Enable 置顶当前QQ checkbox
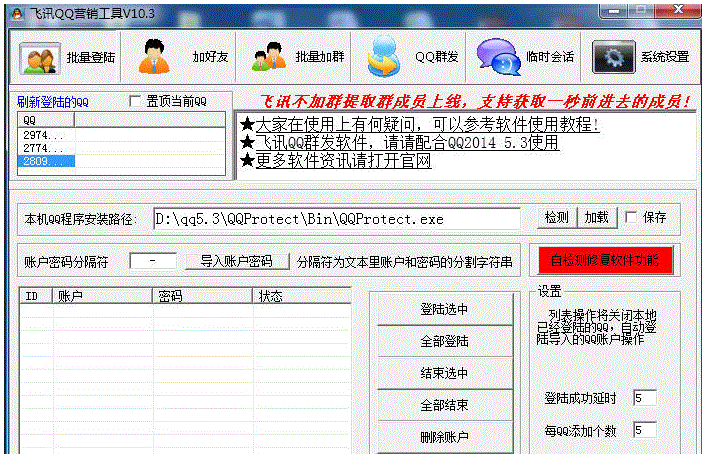 pos(135,101)
